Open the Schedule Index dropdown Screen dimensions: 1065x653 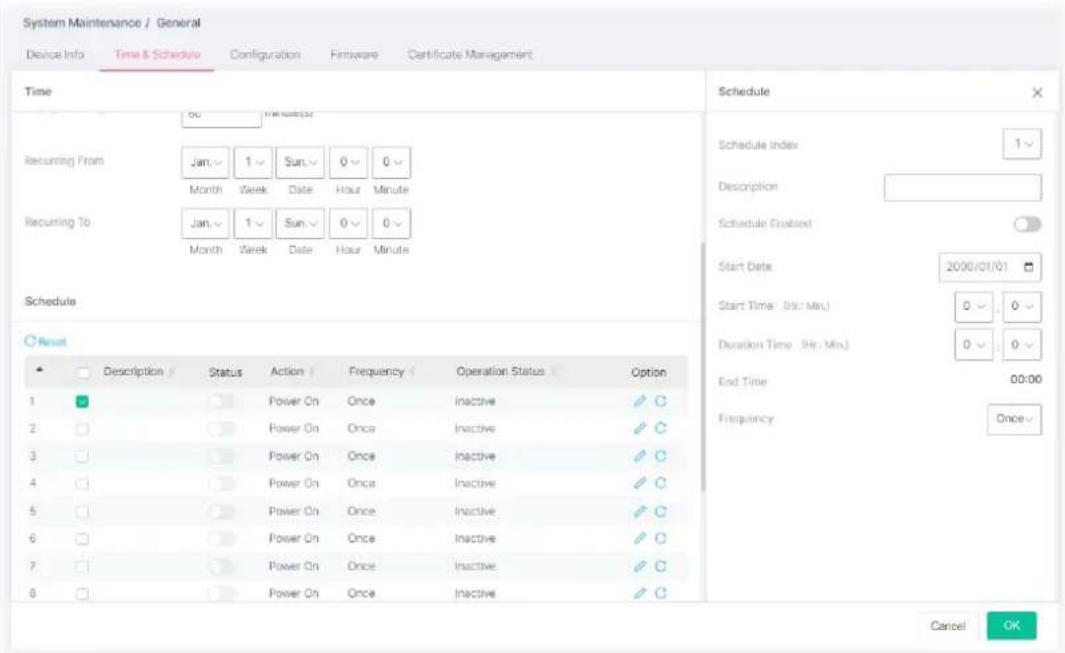(1022, 144)
